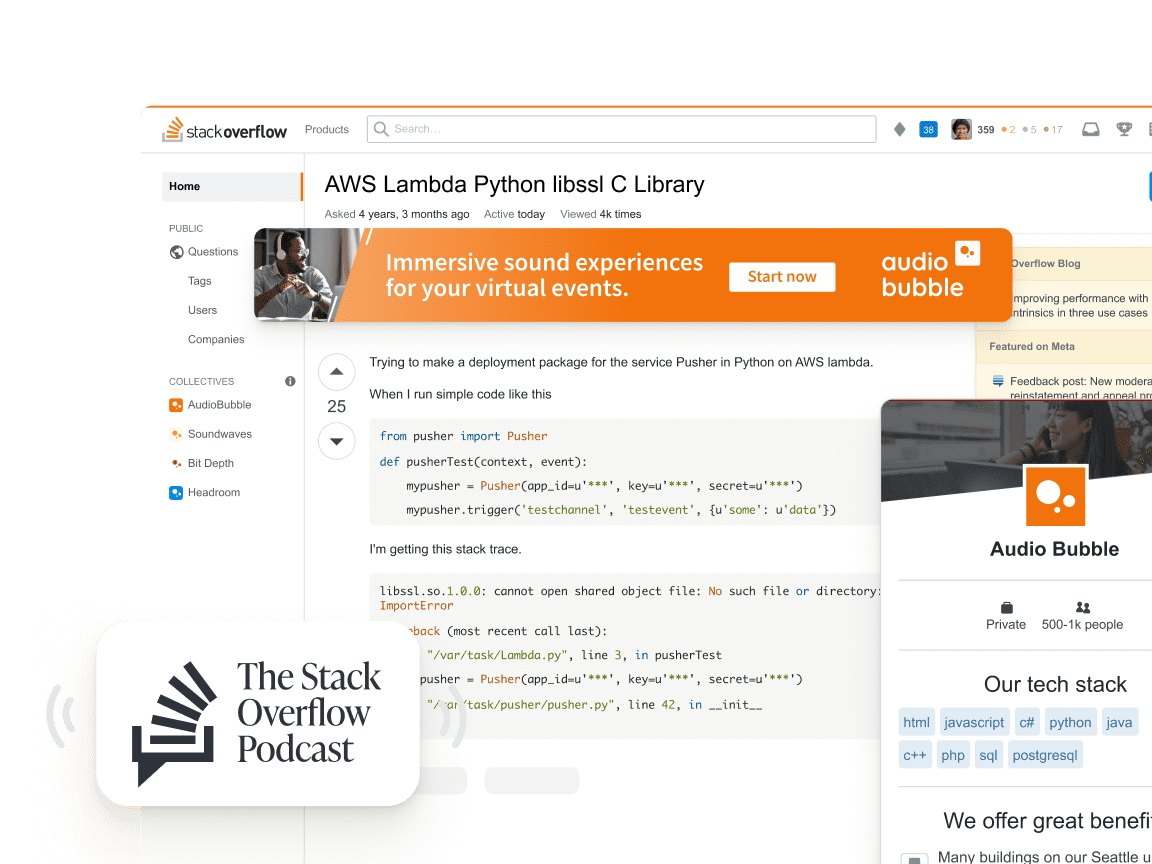Downvote the question
This screenshot has height=864, width=1152.
coord(336,442)
